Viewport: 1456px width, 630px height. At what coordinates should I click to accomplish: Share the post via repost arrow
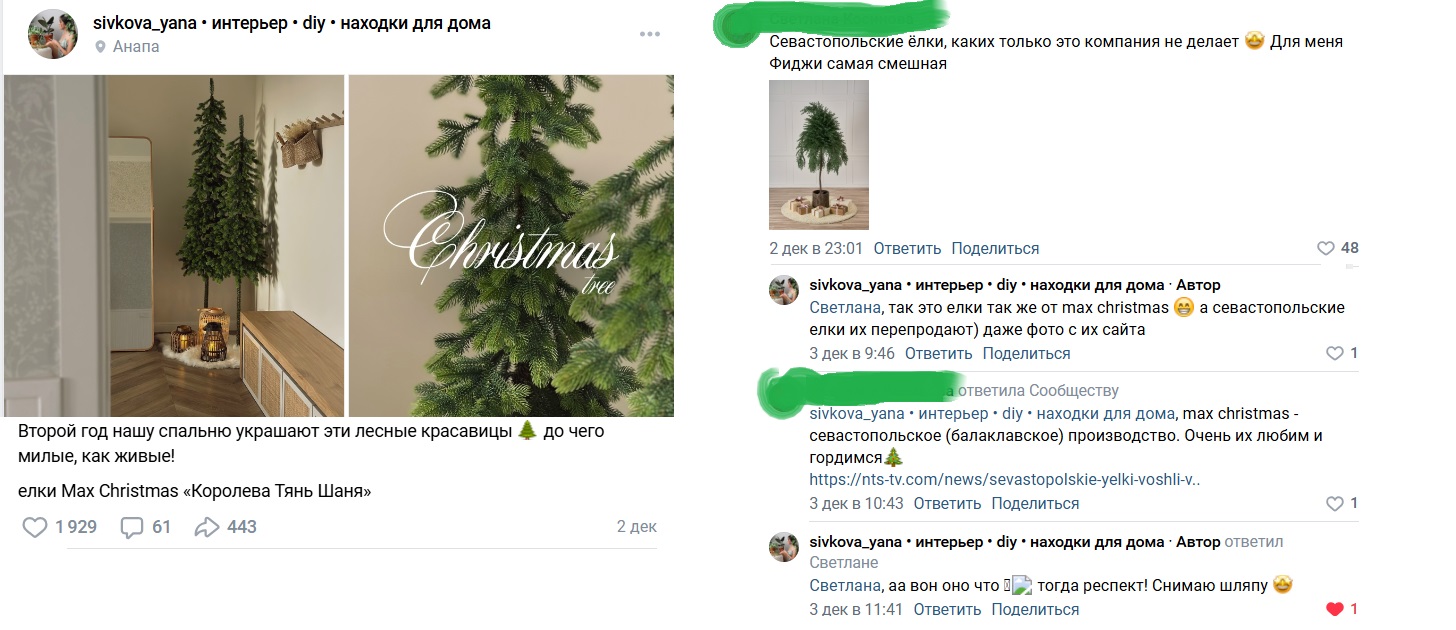point(207,527)
